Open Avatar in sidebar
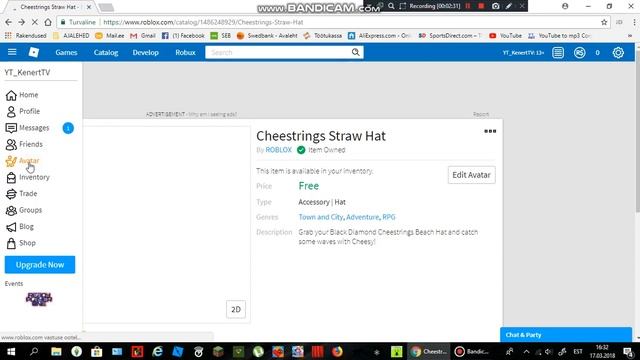 click(23, 160)
